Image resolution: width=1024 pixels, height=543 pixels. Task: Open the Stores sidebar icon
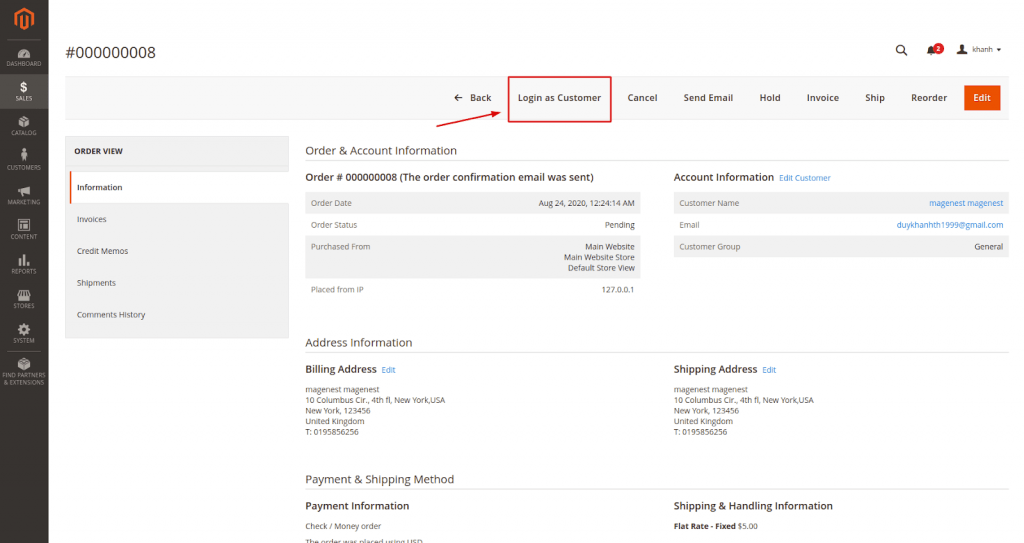click(x=24, y=299)
